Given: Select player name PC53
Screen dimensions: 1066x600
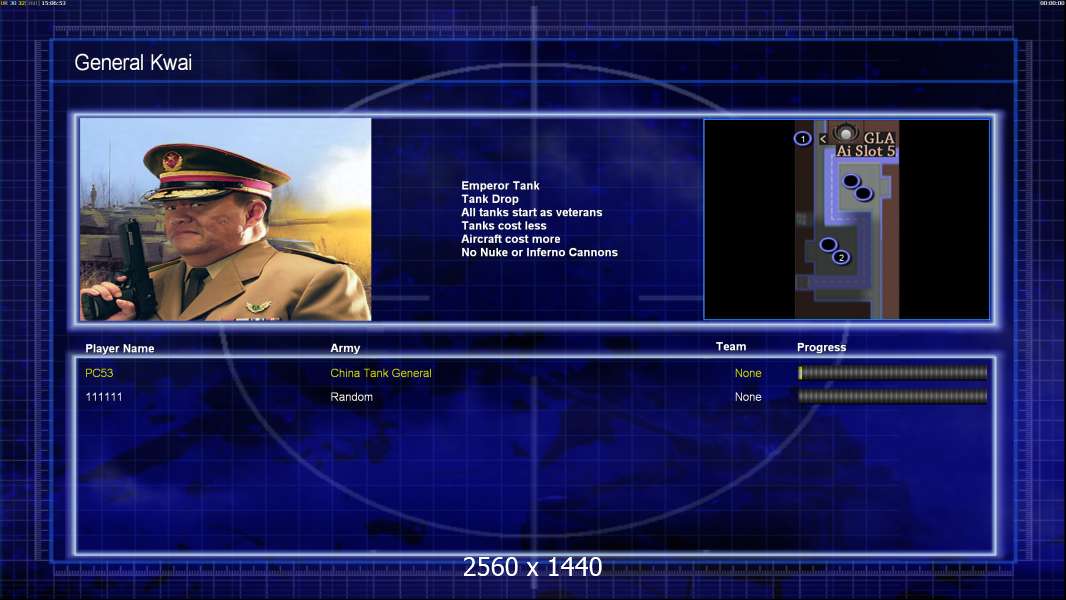Looking at the screenshot, I should click(99, 373).
